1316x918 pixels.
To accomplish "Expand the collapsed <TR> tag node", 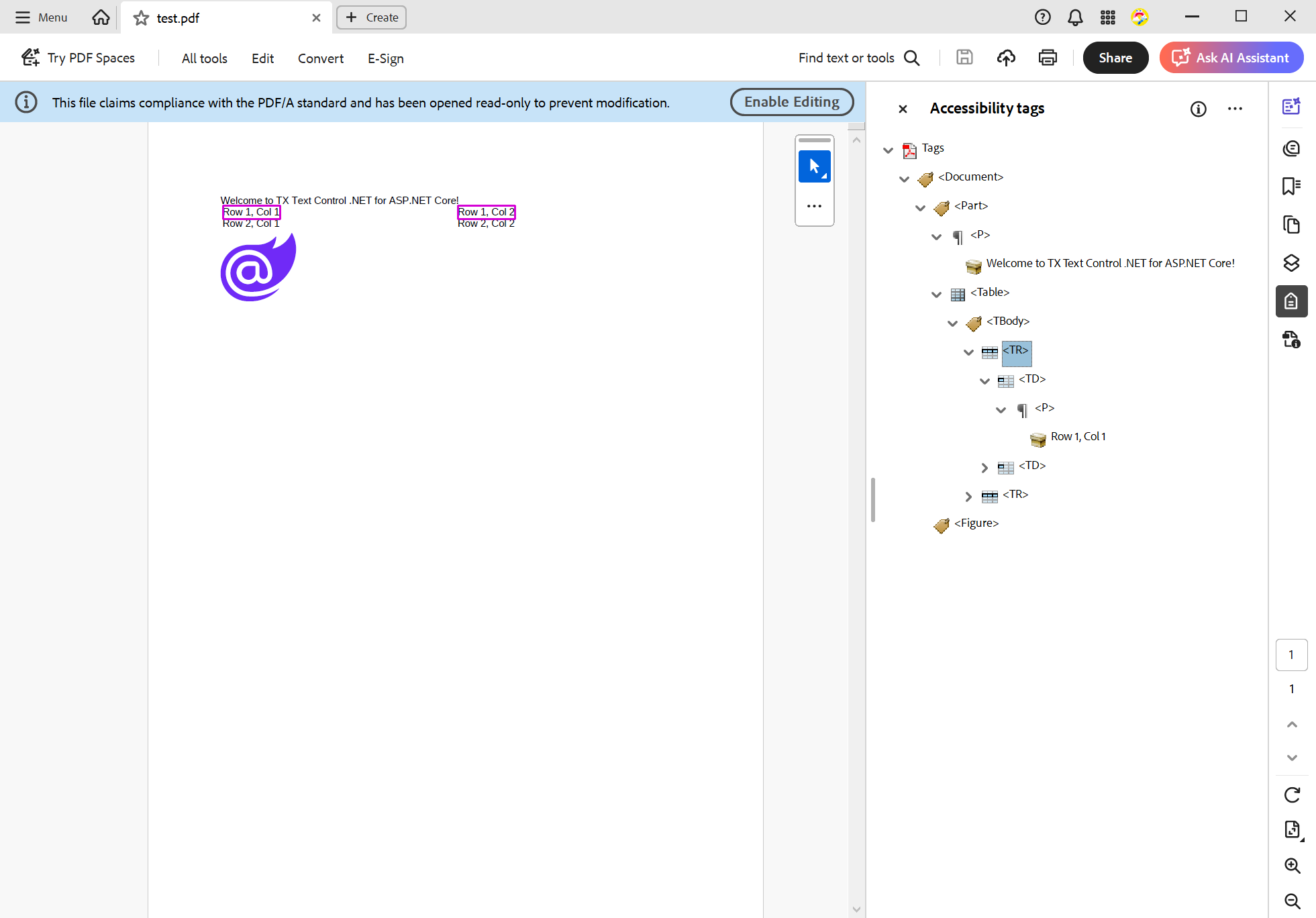I will [968, 497].
